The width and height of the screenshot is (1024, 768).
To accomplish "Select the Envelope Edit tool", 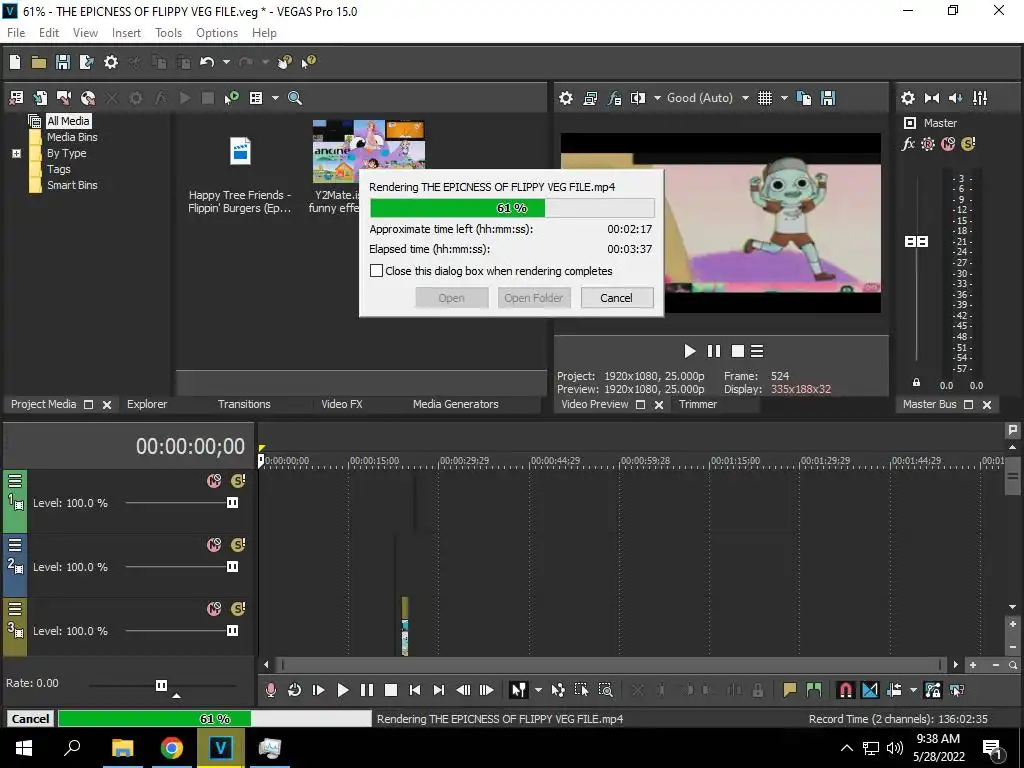I will tap(558, 690).
